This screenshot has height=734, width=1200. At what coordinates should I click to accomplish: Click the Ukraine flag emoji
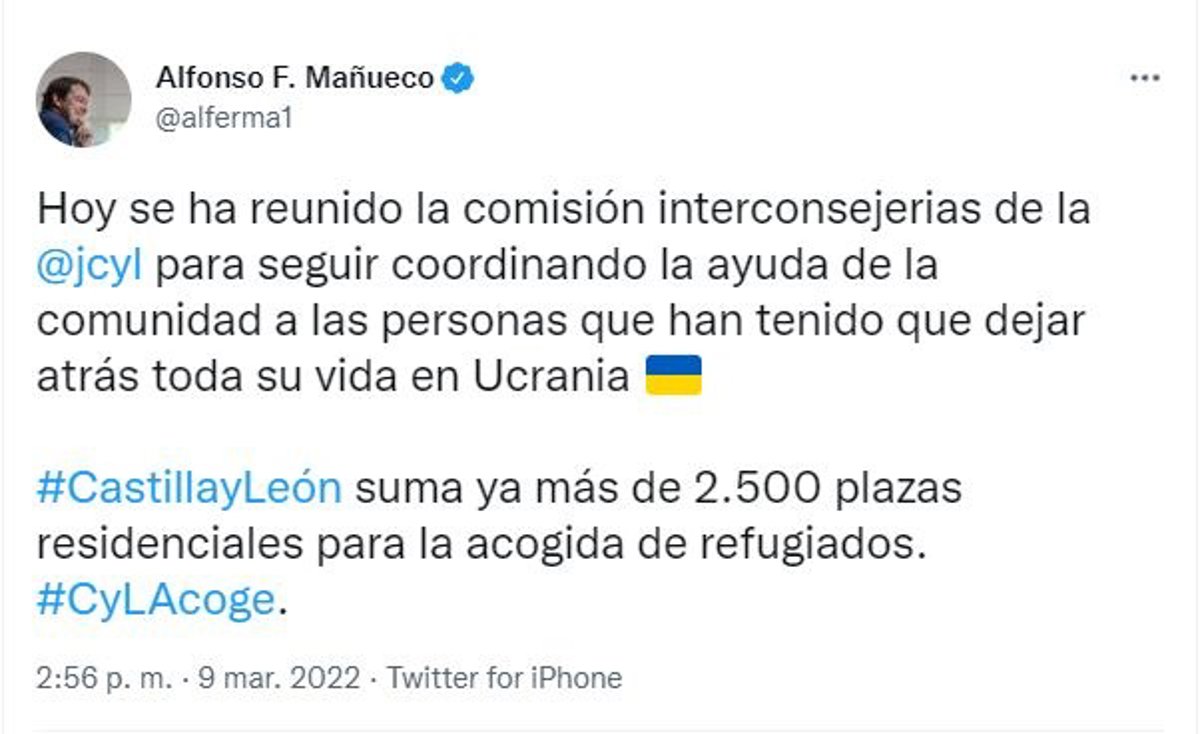[x=673, y=376]
